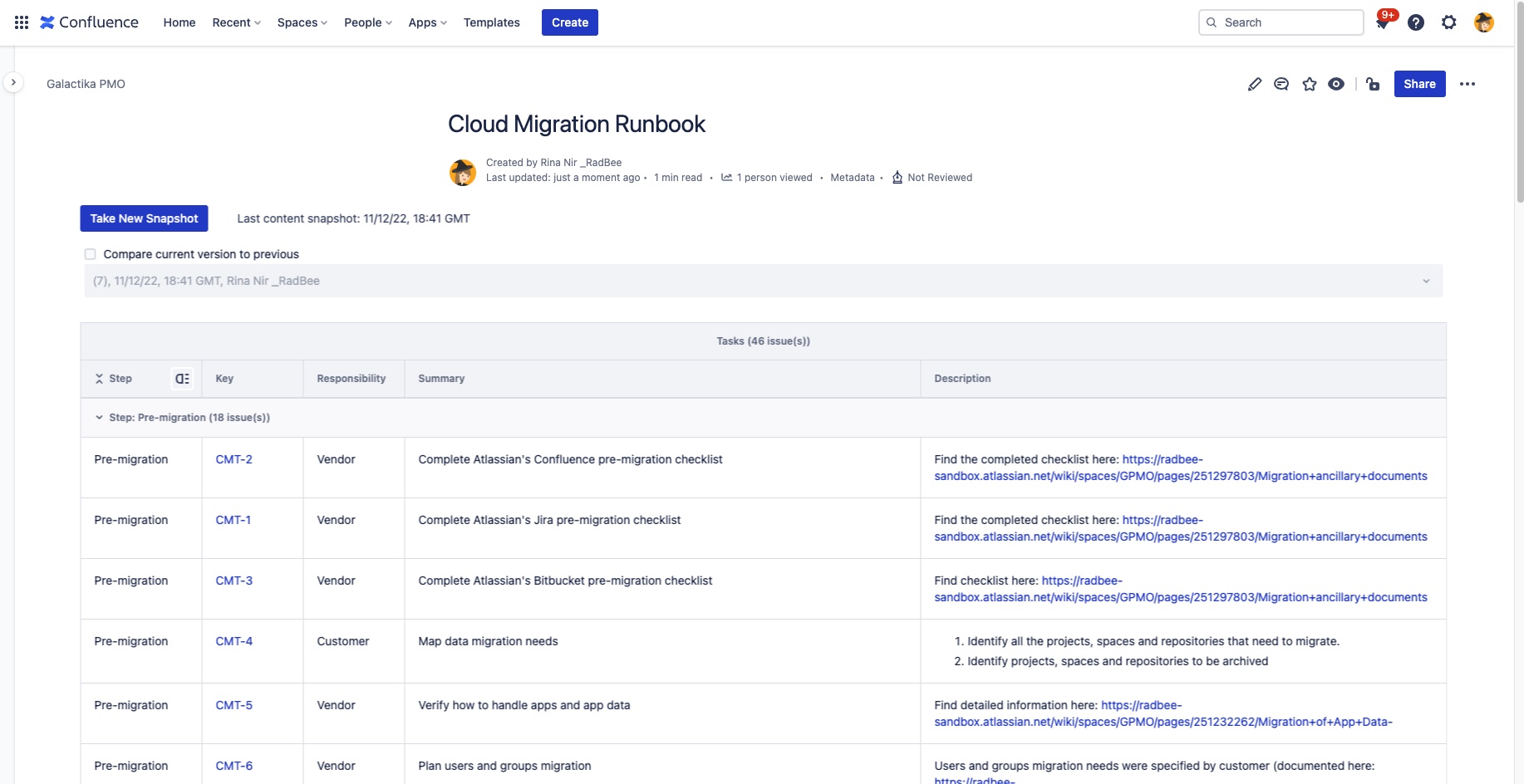Image resolution: width=1524 pixels, height=784 pixels.
Task: Click into the Search field
Action: coord(1281,22)
